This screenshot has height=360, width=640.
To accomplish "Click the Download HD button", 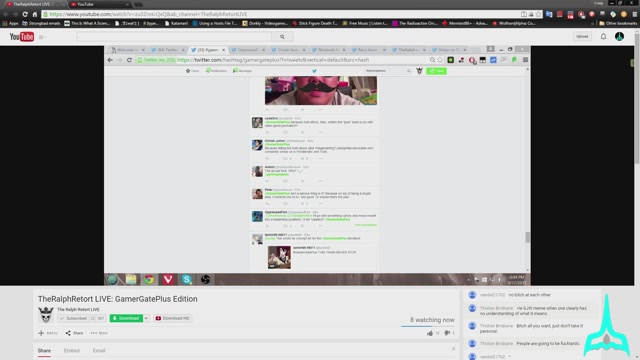I will point(173,318).
